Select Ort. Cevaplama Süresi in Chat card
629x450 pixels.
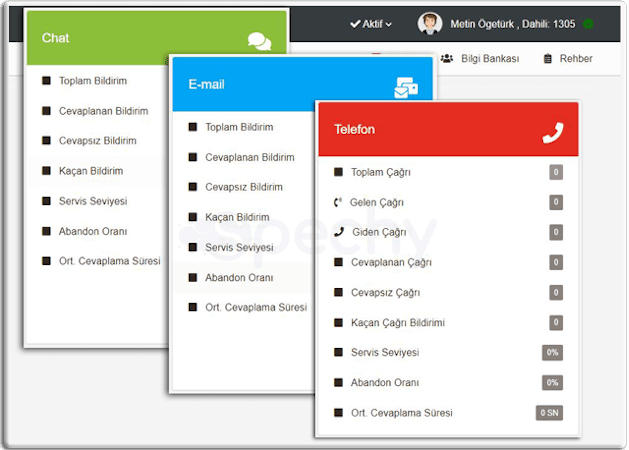pyautogui.click(x=110, y=261)
